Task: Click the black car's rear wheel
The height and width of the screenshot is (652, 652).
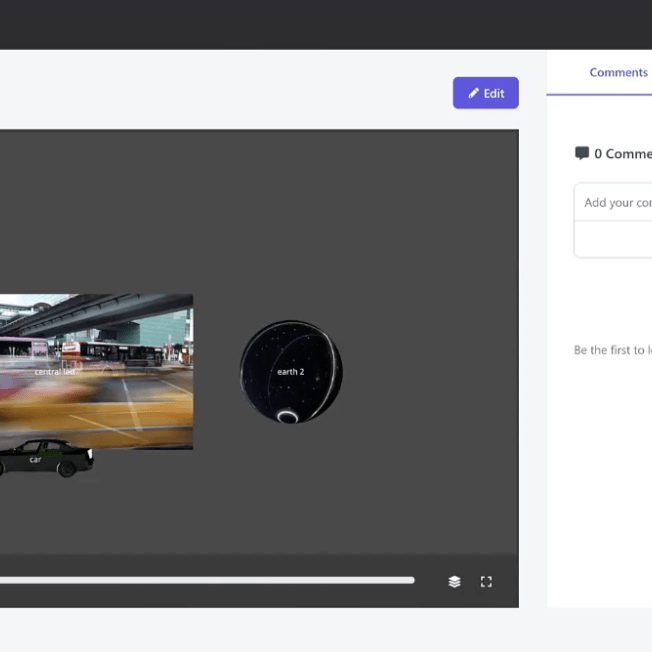Action: 68,468
